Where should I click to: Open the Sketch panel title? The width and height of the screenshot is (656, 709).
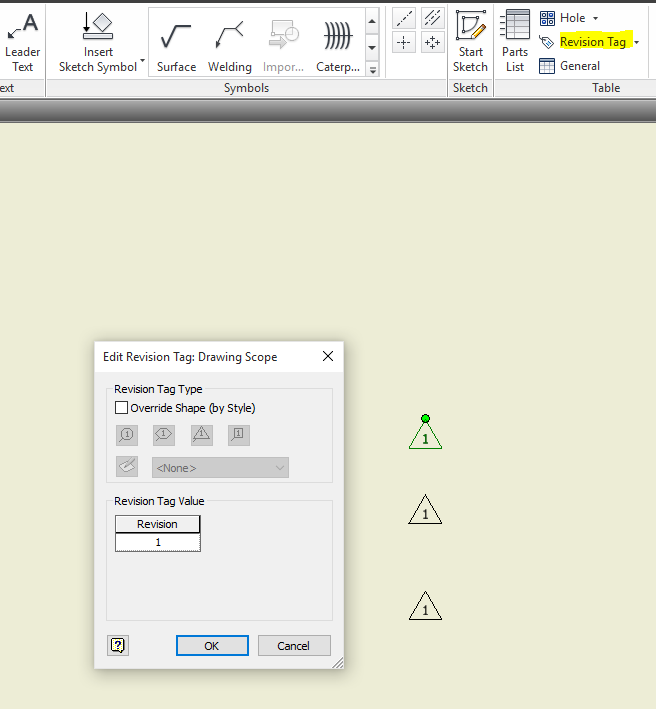pyautogui.click(x=470, y=88)
